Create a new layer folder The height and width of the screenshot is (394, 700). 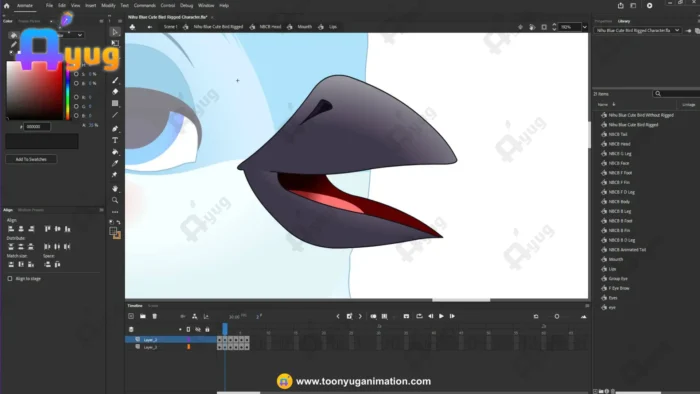pos(143,316)
